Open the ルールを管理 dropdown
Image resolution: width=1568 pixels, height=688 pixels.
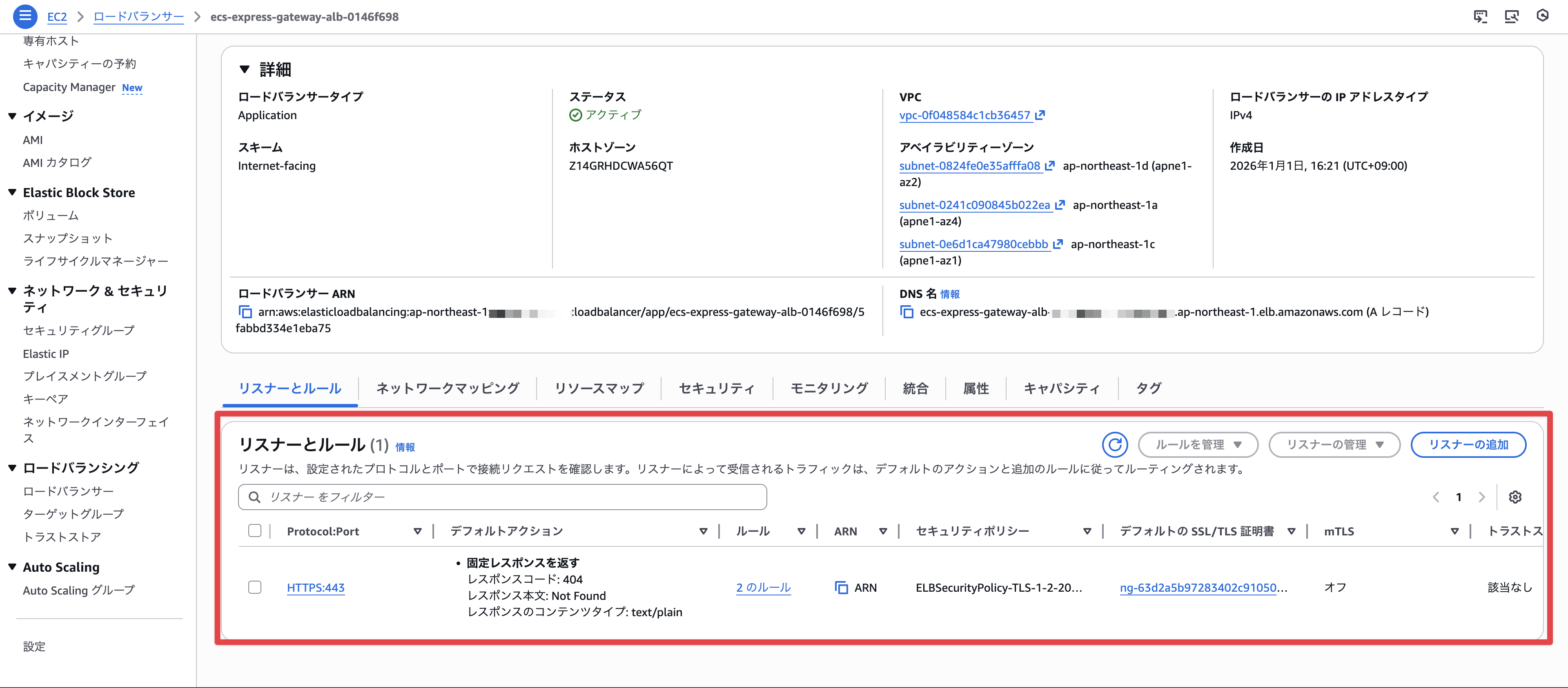pos(1197,445)
